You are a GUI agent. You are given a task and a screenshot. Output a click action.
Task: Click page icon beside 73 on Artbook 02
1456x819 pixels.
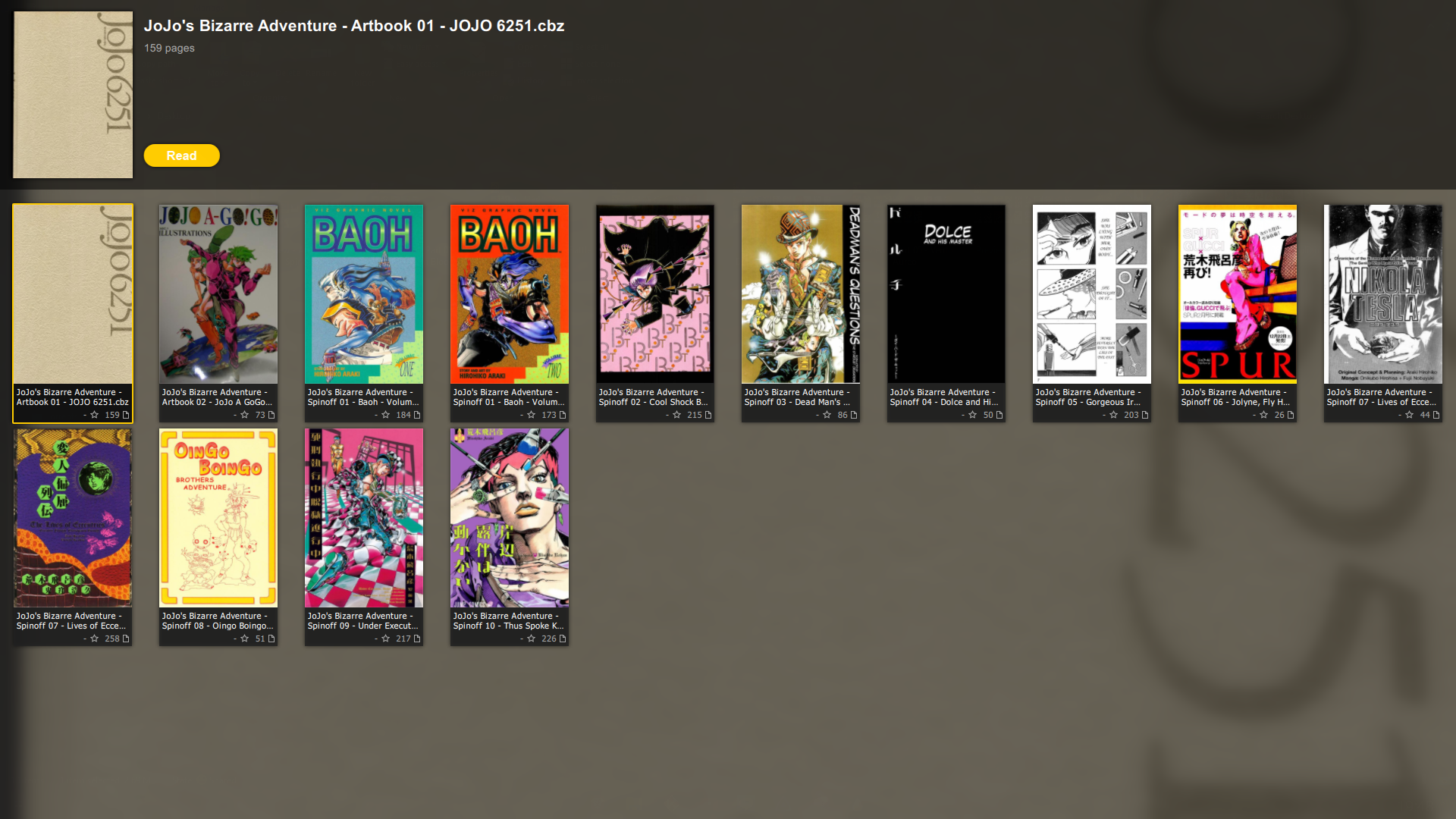(271, 415)
